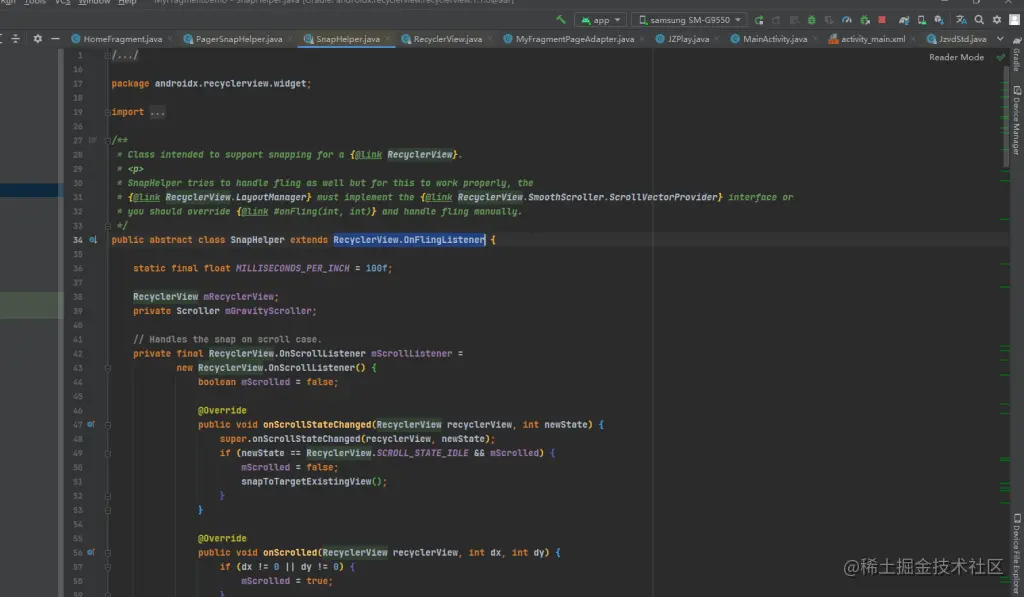
Task: Open the SDK Manager icon
Action: click(939, 20)
